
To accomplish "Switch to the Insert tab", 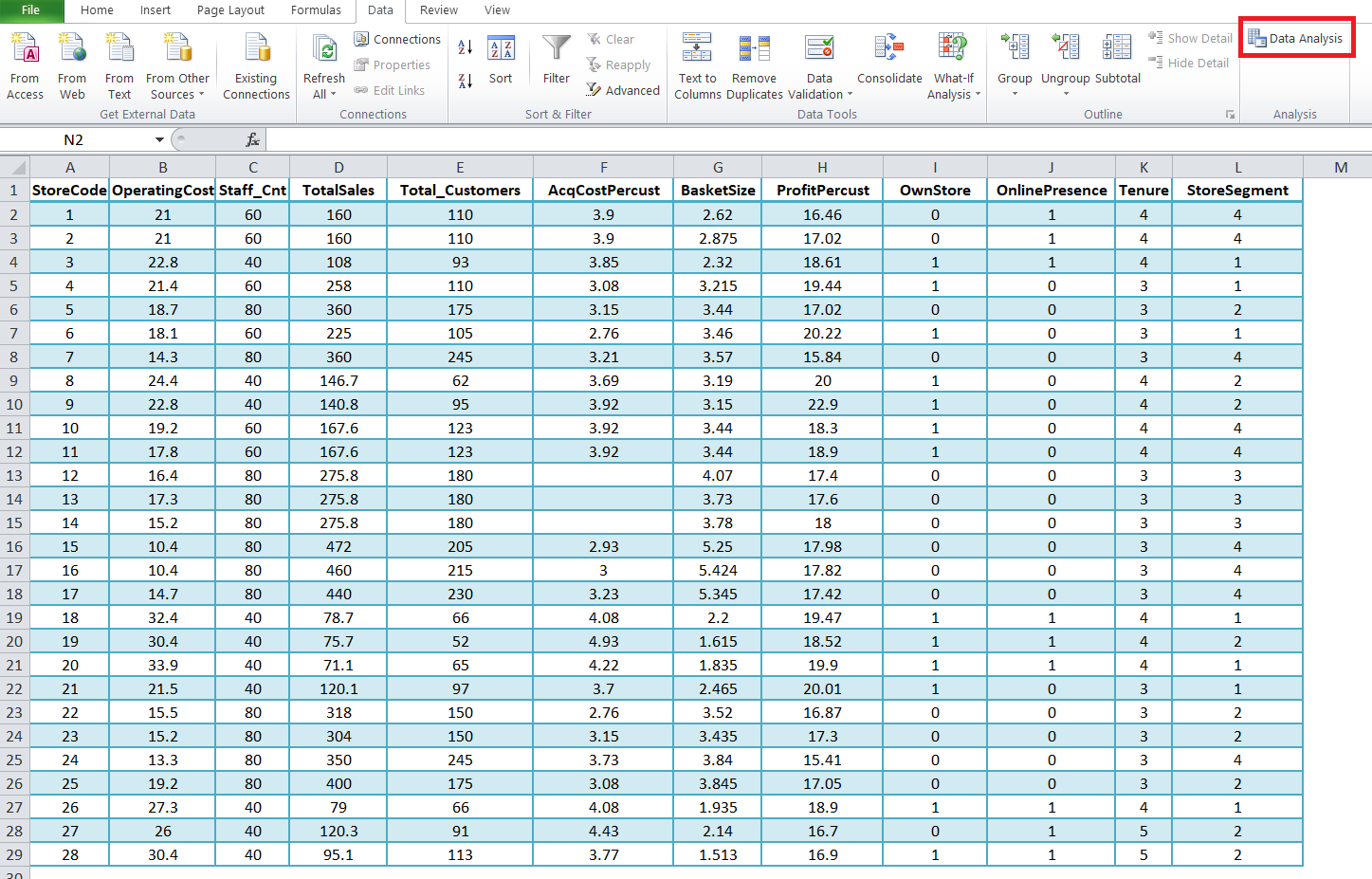I will 155,10.
